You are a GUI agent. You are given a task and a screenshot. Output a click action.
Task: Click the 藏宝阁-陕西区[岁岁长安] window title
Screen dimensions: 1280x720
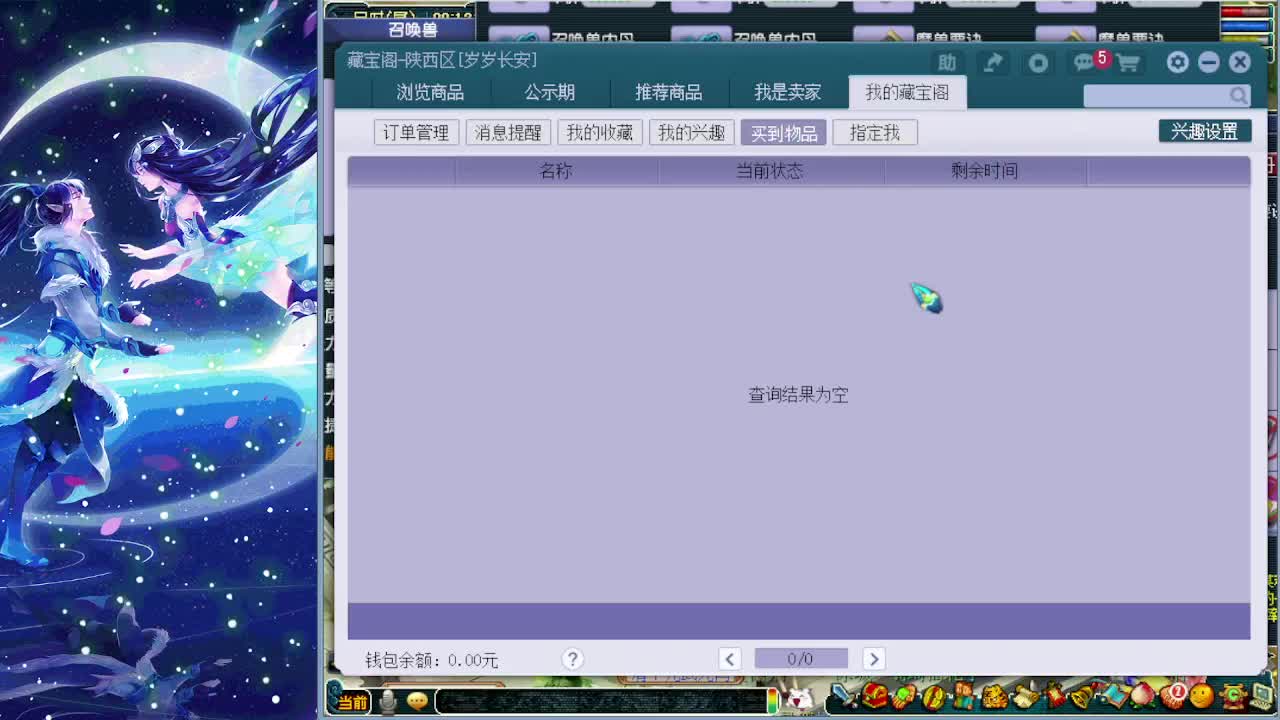442,60
